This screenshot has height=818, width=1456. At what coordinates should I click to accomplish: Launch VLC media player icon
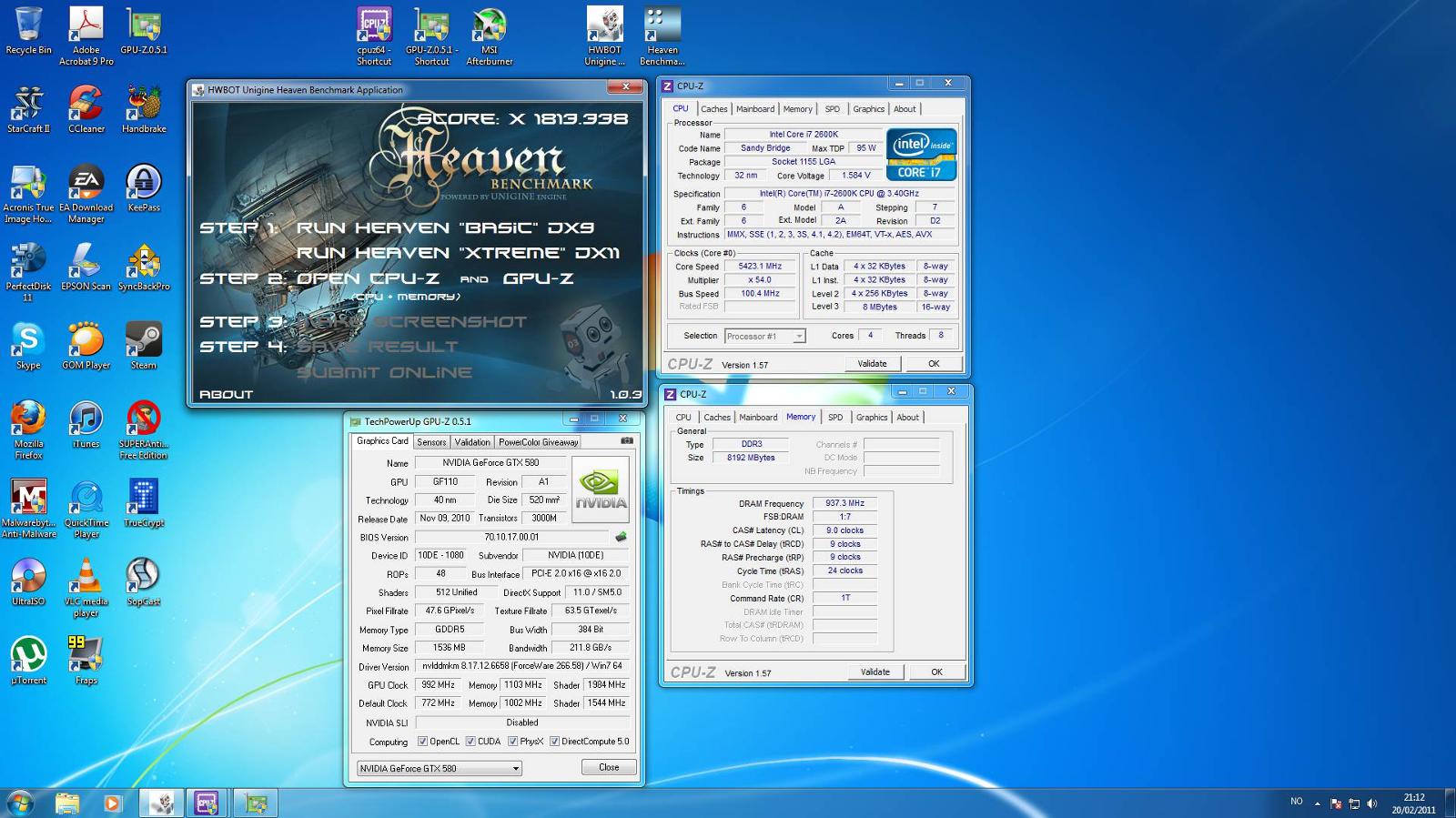pyautogui.click(x=86, y=587)
